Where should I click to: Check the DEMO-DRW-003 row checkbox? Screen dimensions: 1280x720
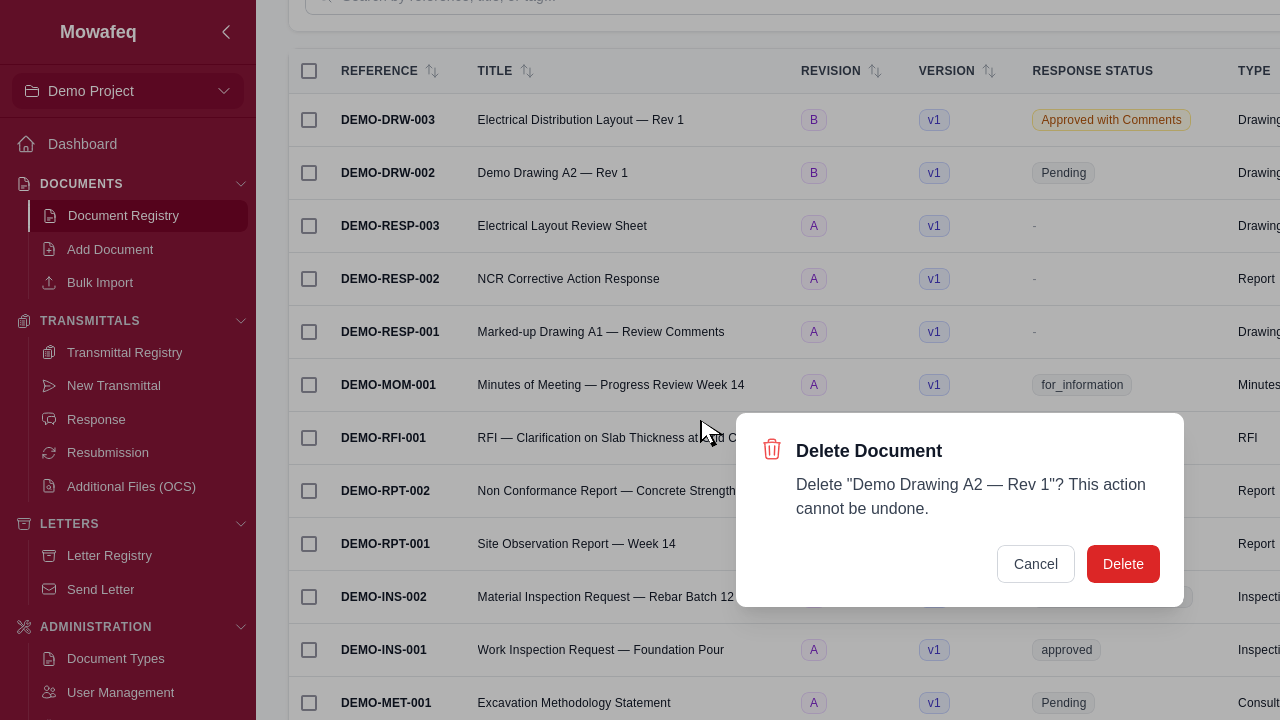(309, 119)
